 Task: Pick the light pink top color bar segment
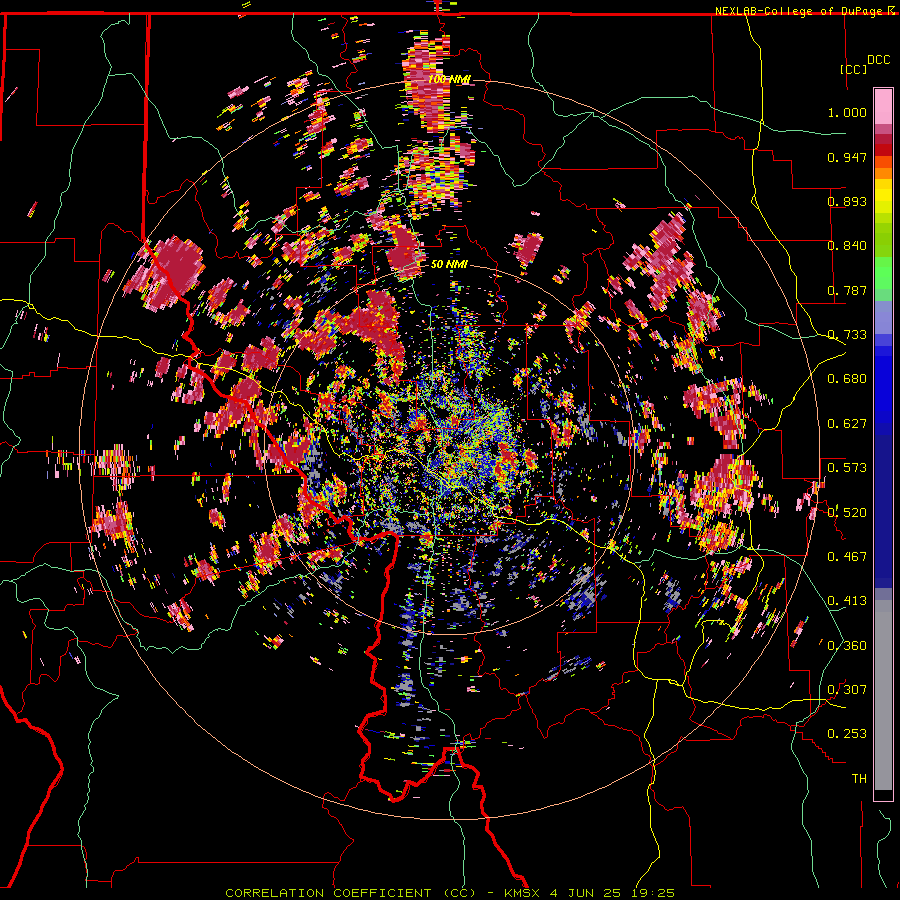click(883, 107)
